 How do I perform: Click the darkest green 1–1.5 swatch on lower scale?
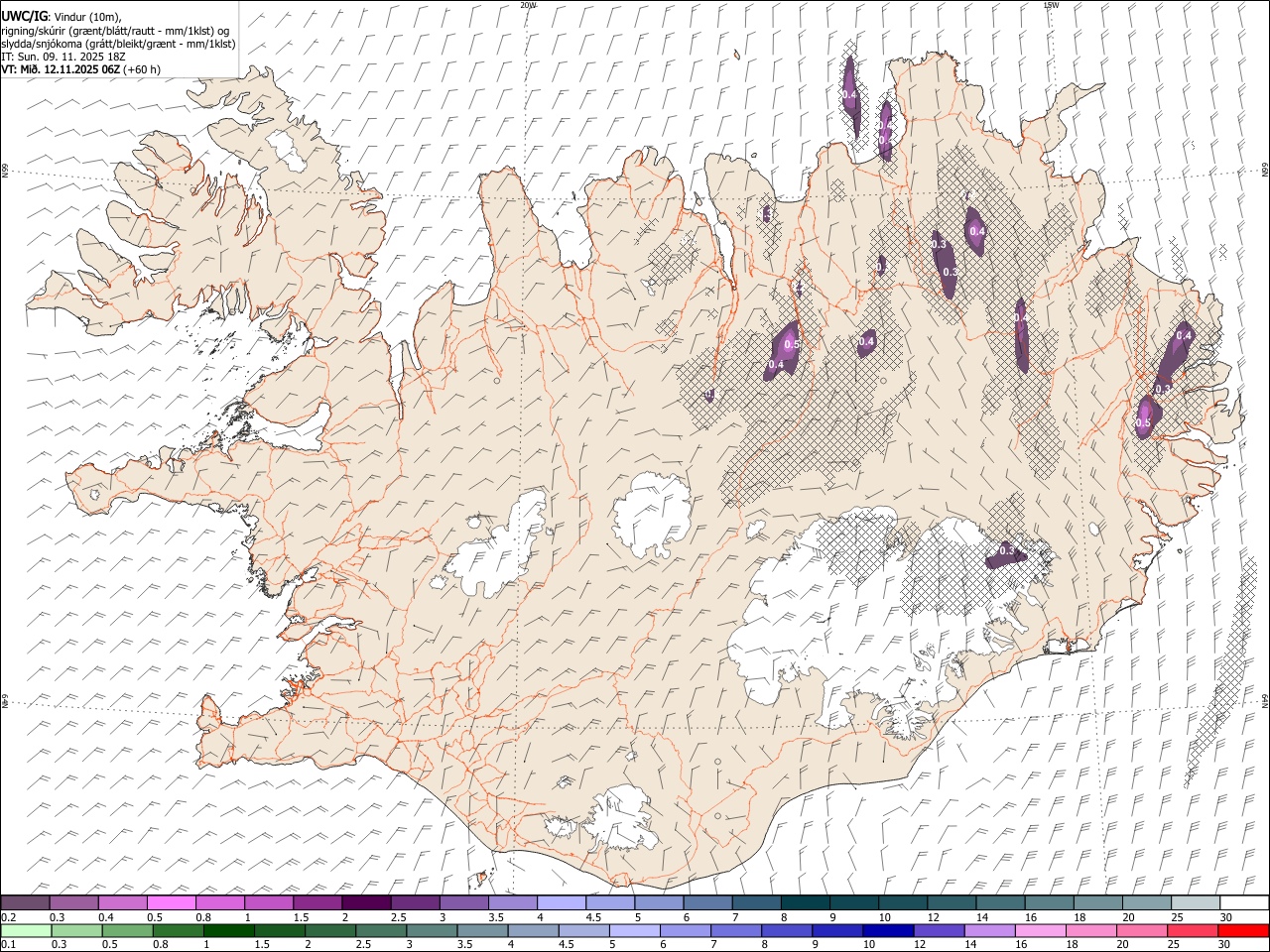coord(229,931)
